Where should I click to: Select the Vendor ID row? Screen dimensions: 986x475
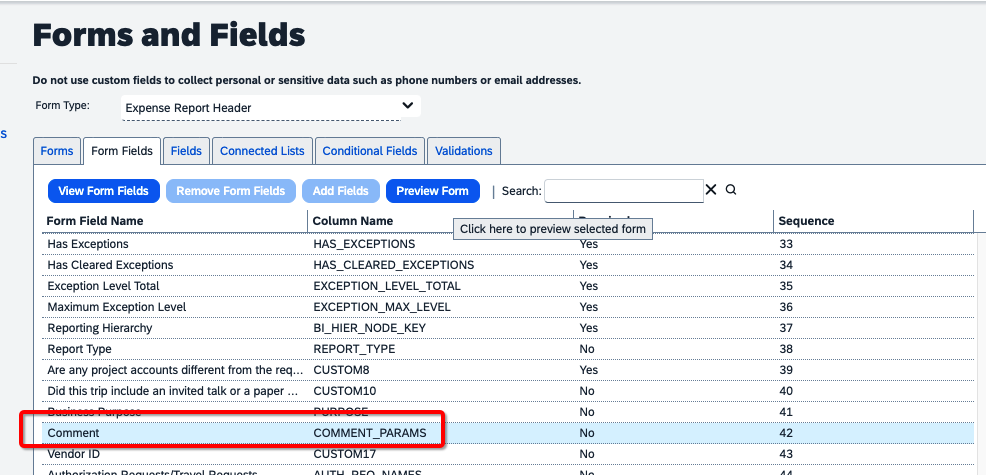click(508, 454)
